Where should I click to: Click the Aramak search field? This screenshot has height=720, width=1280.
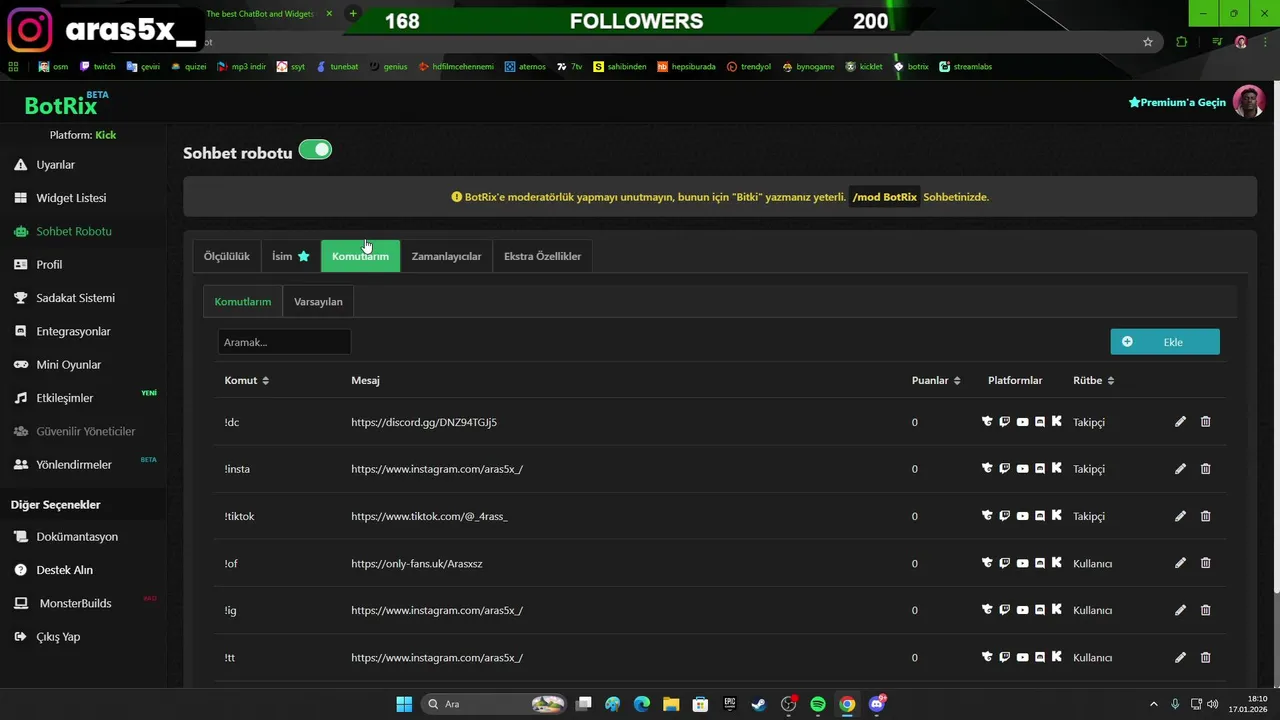click(284, 342)
